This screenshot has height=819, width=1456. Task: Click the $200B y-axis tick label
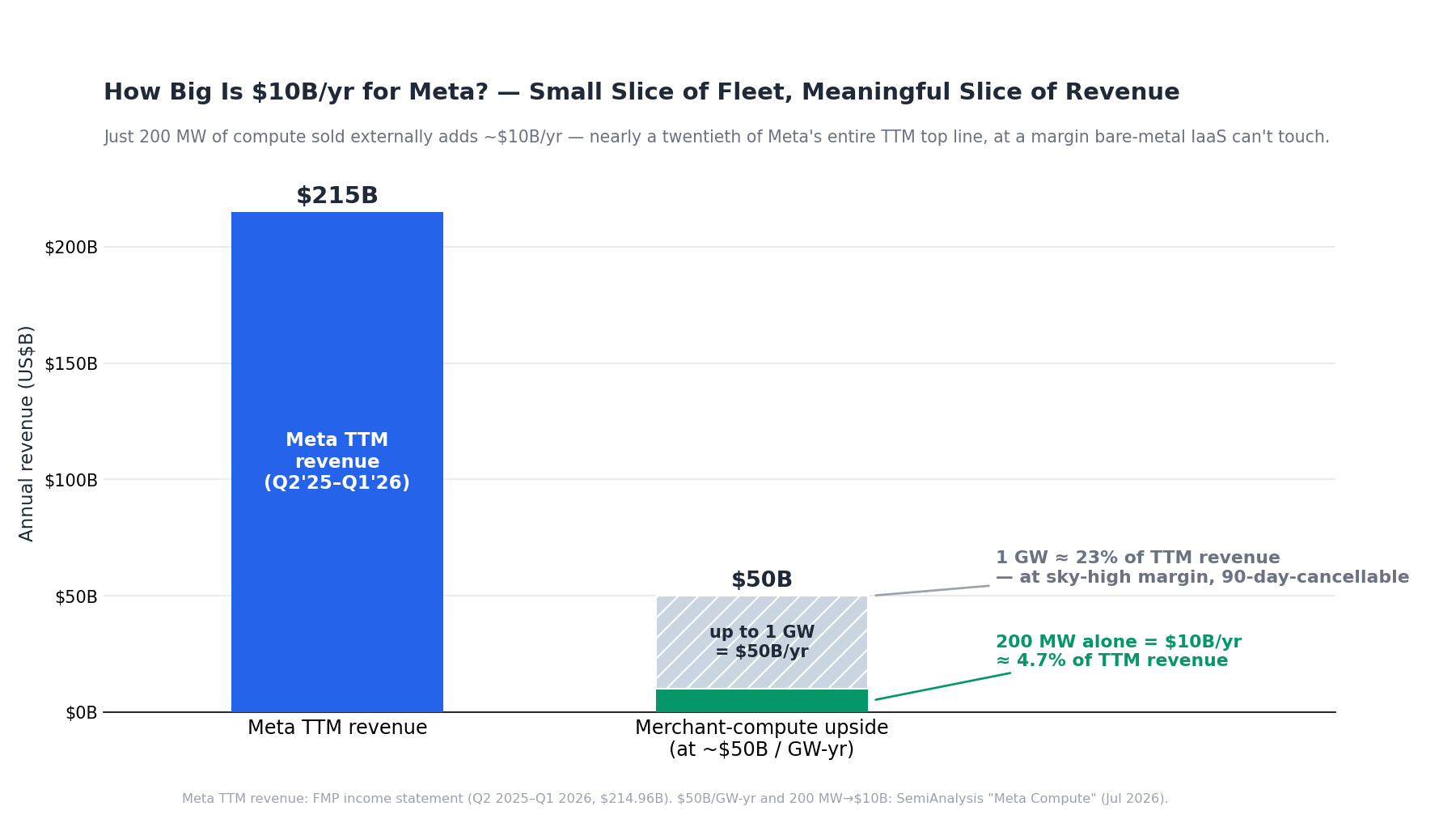pos(71,248)
